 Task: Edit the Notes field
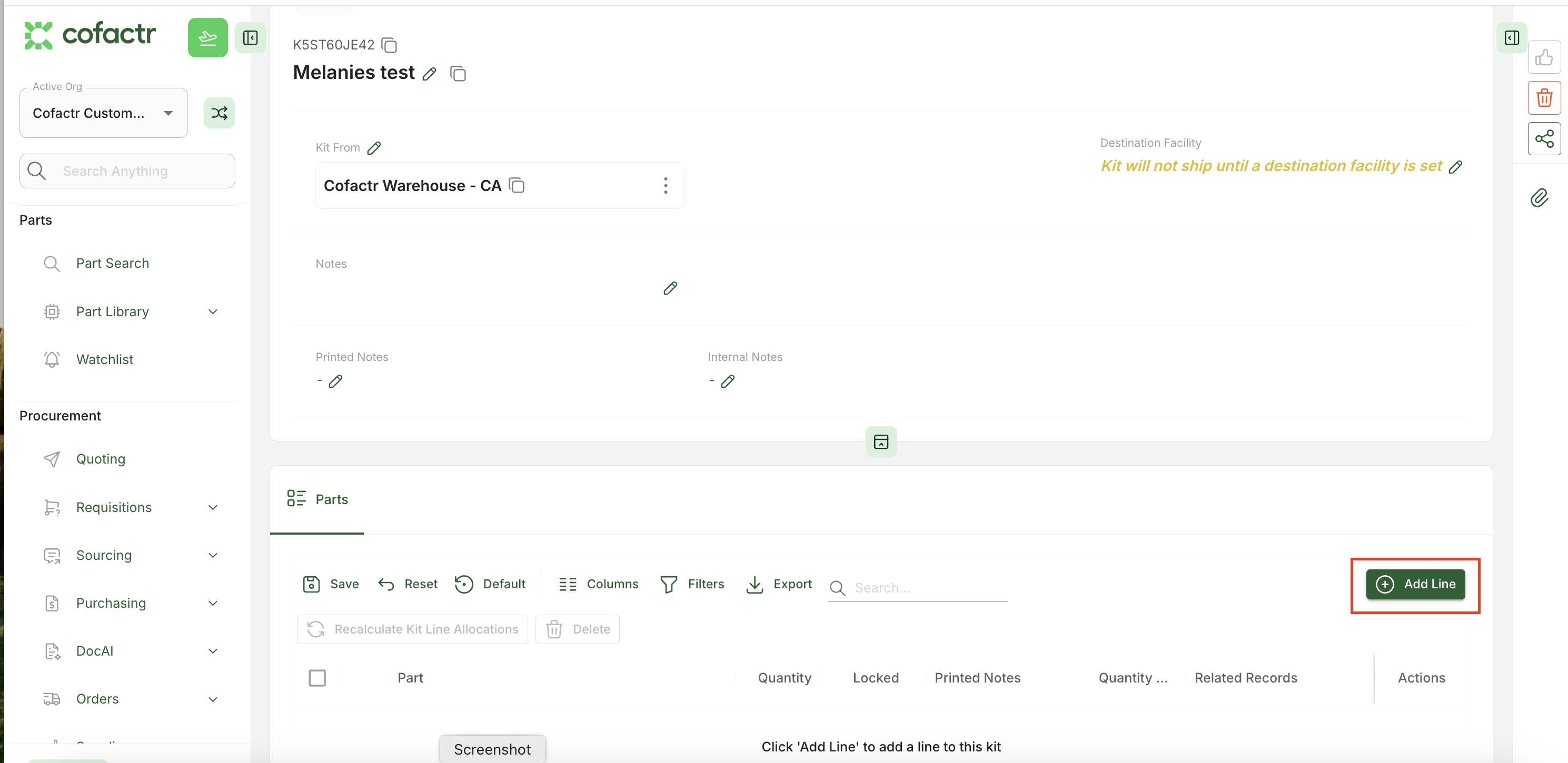(x=670, y=288)
